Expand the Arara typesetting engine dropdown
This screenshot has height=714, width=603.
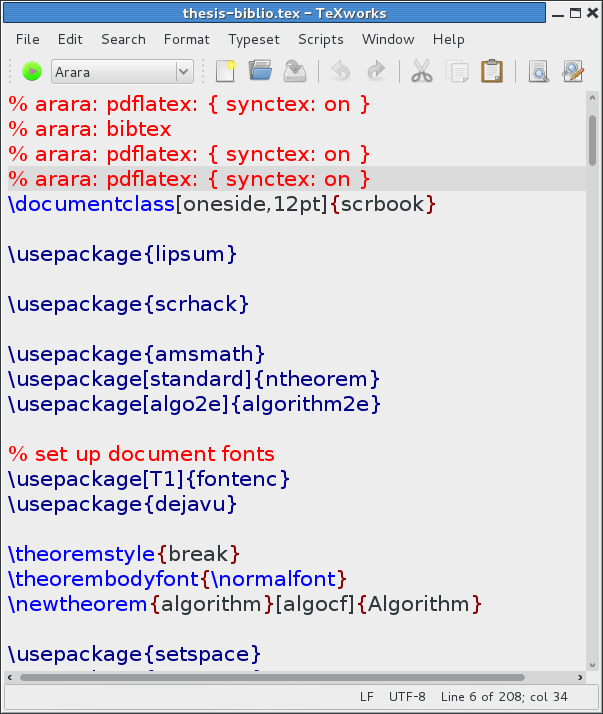(x=183, y=71)
